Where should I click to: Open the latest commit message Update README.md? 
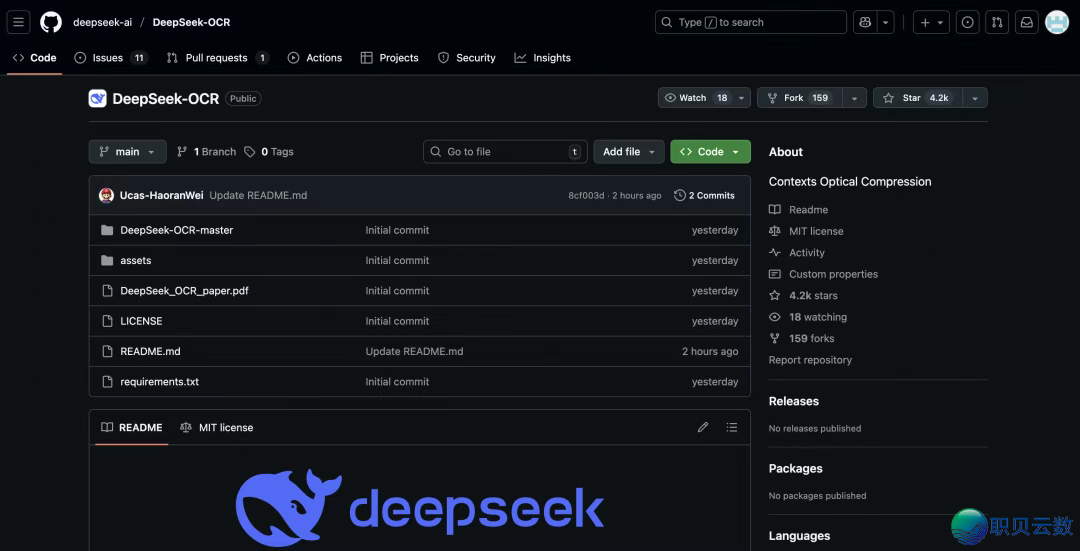258,195
